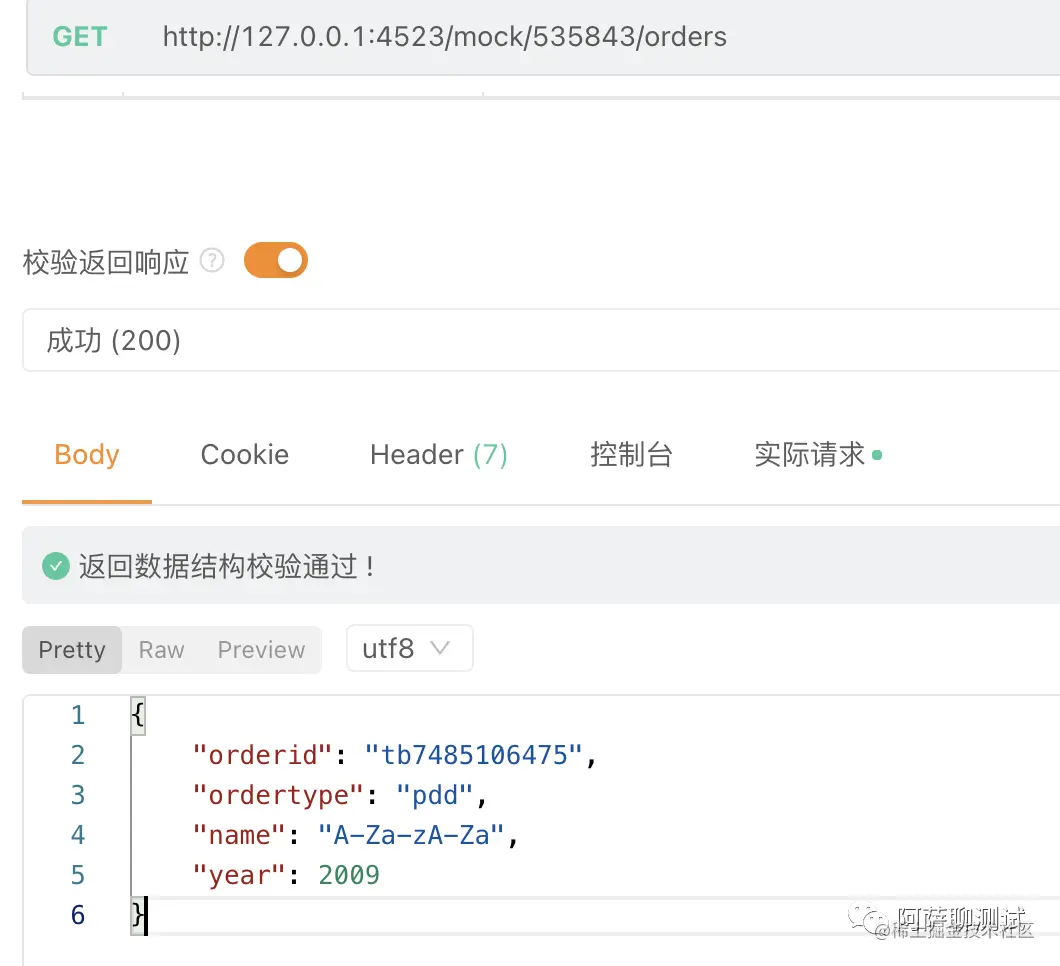
Task: Click the 返回数据结构校验通过 message
Action: coord(227,566)
